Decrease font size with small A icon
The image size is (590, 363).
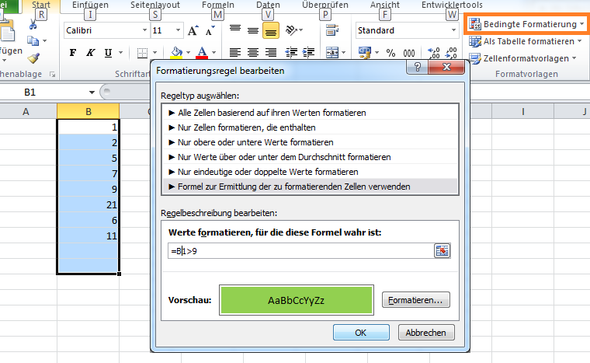point(210,31)
